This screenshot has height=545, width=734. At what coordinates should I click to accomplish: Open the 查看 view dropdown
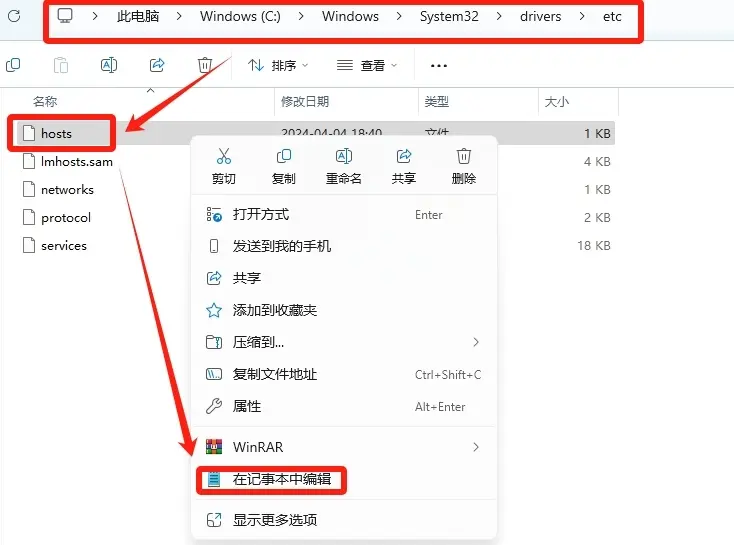pos(367,66)
